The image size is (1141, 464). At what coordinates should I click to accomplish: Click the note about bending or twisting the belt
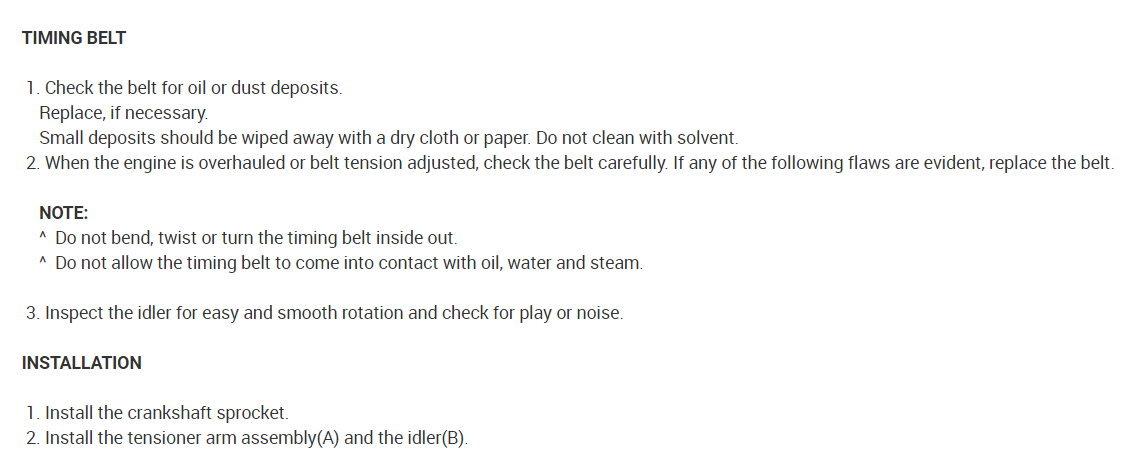(x=255, y=239)
